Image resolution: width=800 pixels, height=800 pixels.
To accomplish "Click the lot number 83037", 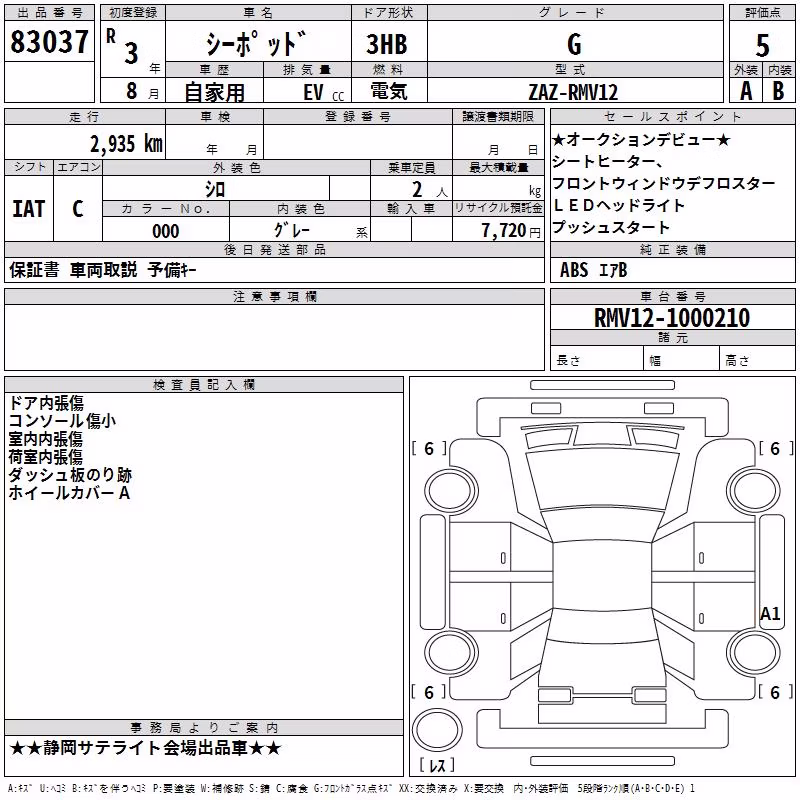I will (x=49, y=42).
